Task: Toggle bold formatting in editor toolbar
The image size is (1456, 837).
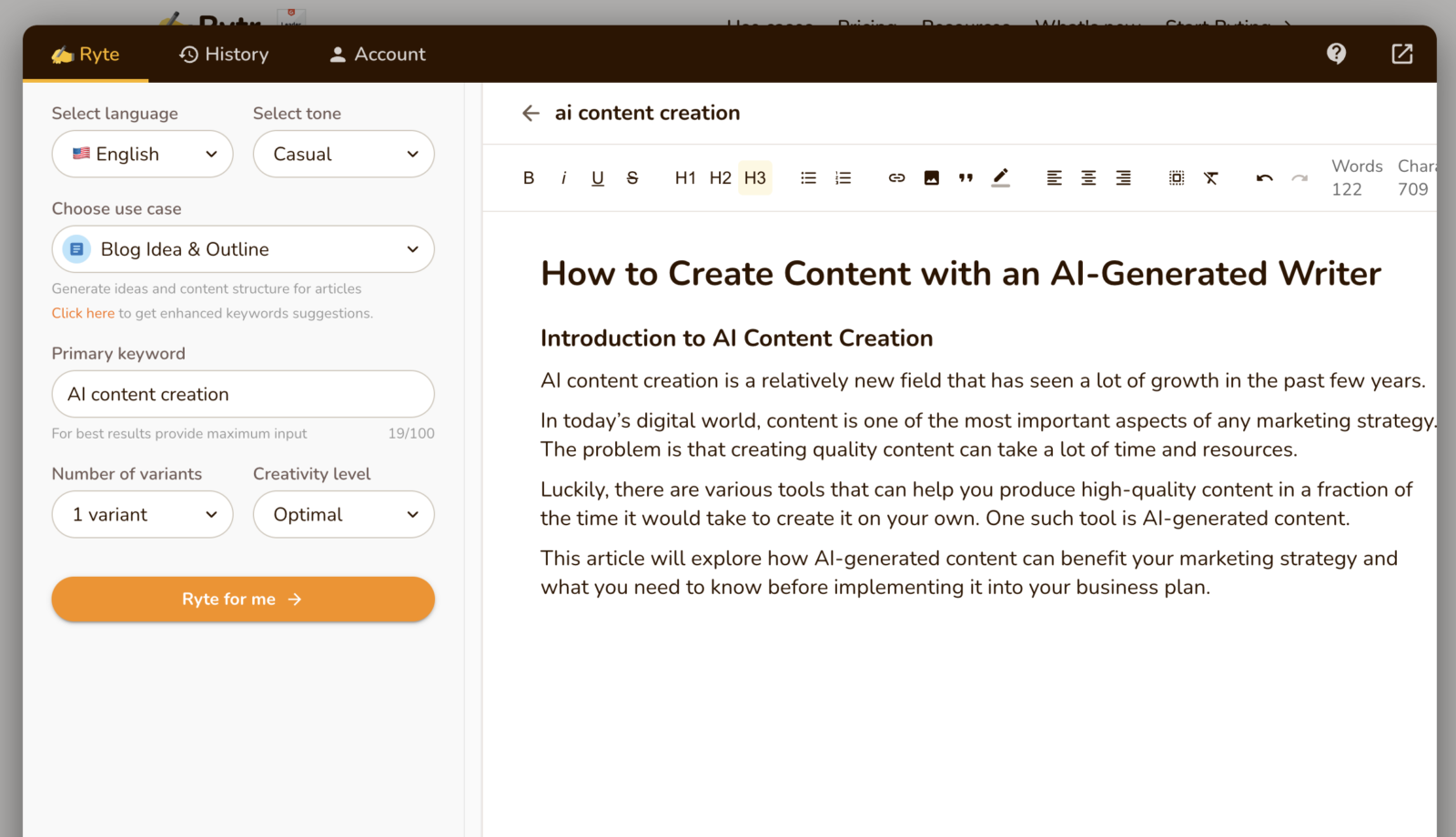Action: tap(529, 178)
